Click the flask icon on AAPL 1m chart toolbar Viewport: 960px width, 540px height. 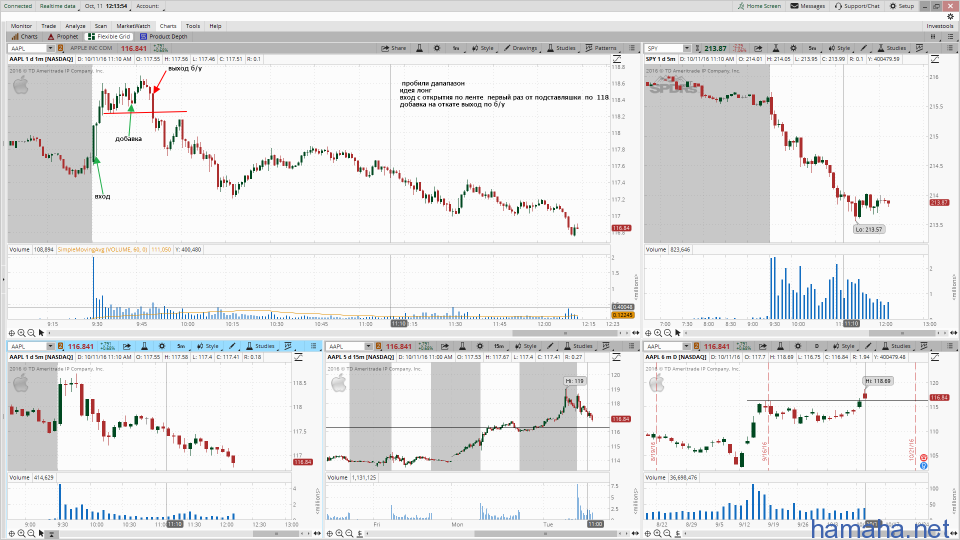coord(419,48)
